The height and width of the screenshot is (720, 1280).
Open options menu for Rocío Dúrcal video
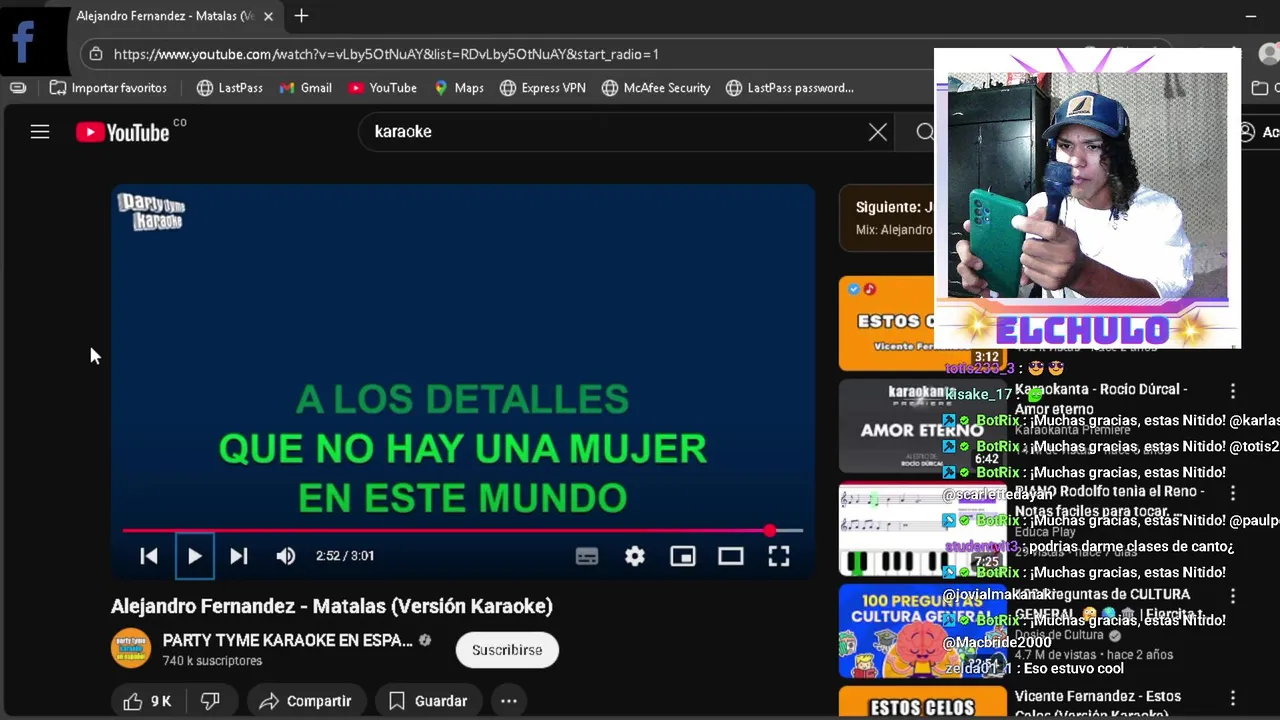click(1233, 391)
